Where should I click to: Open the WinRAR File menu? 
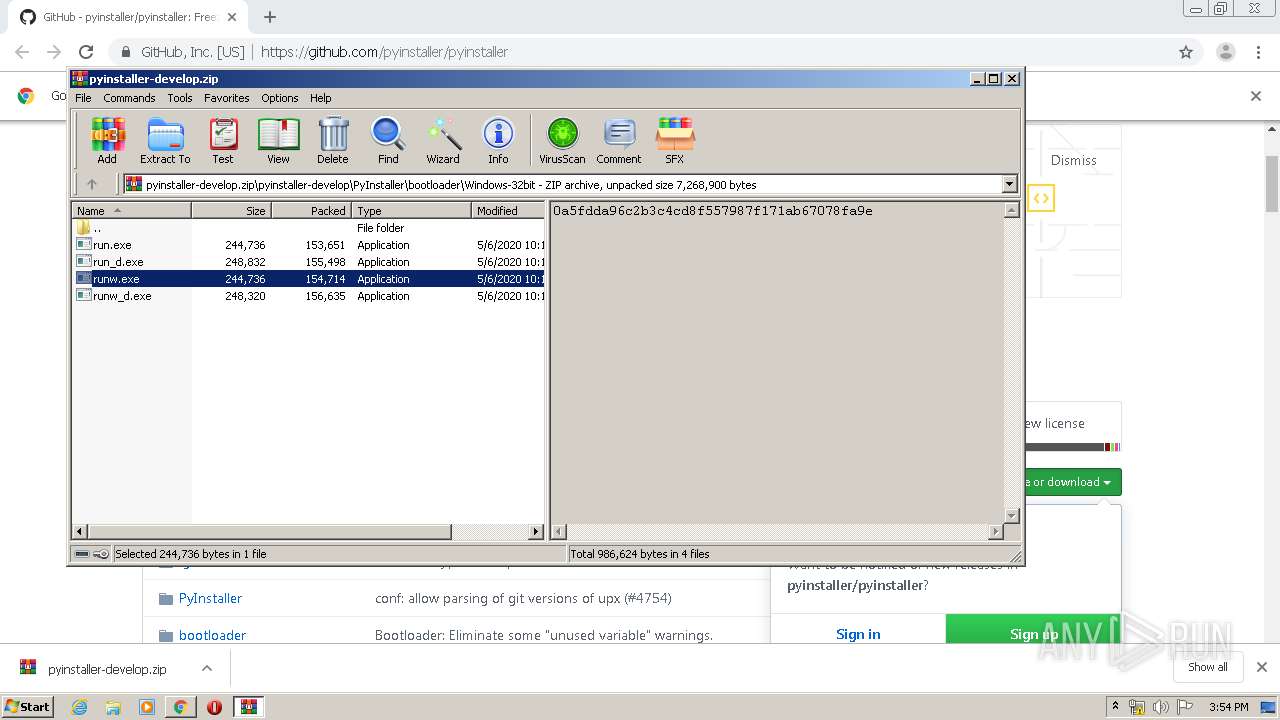83,98
